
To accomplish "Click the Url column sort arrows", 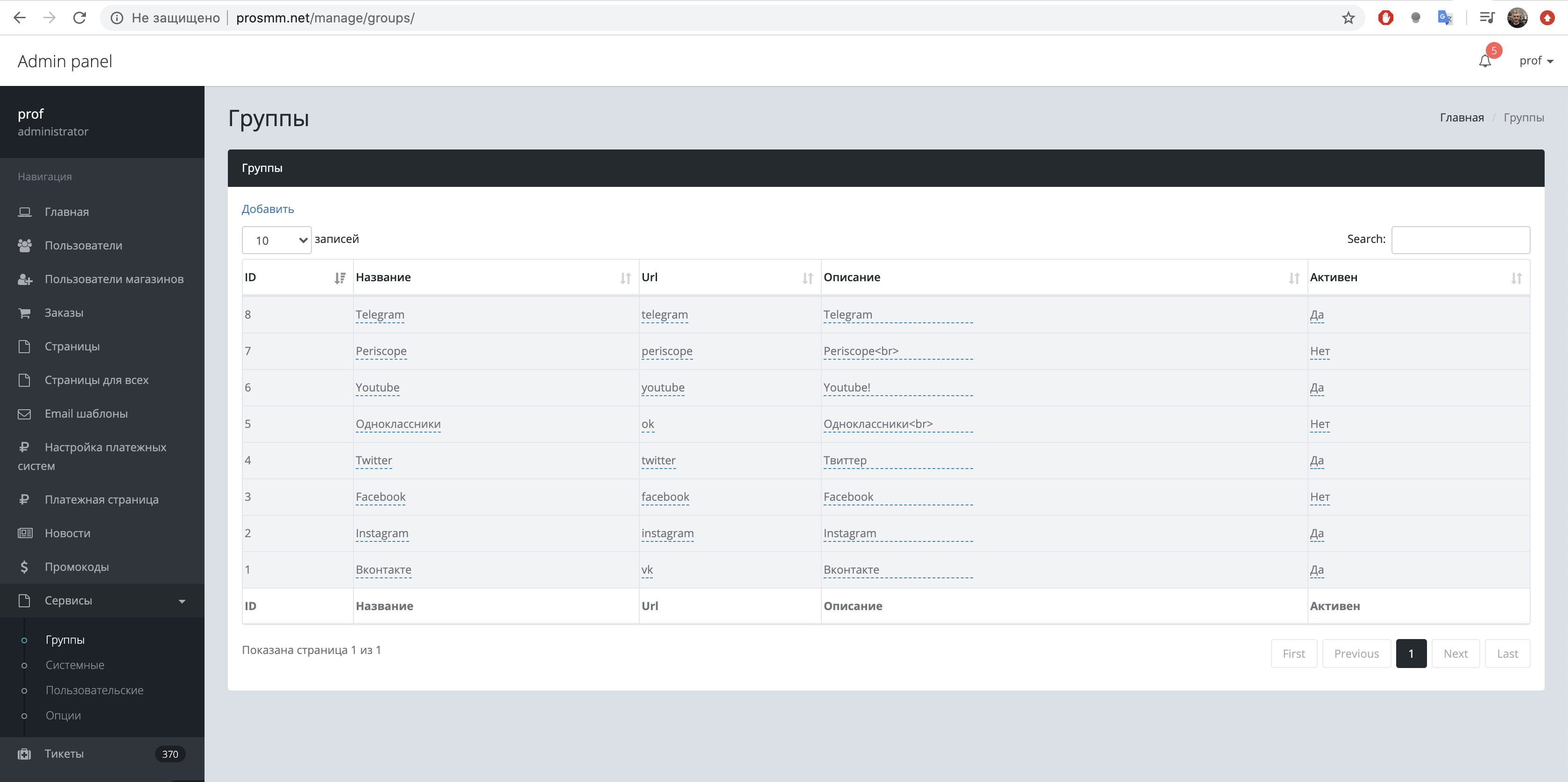I will point(807,278).
